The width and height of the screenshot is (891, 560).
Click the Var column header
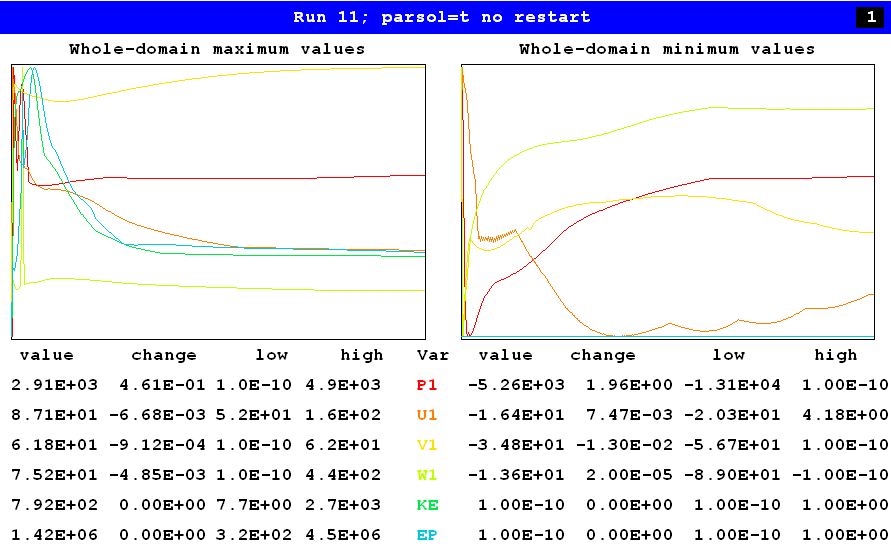click(433, 355)
